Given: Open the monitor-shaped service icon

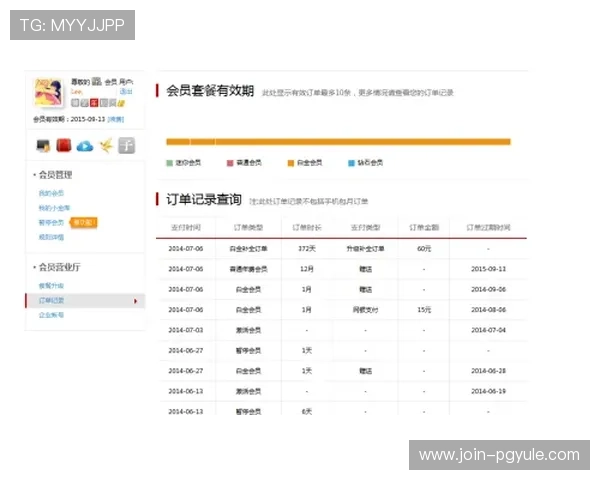Looking at the screenshot, I should [x=43, y=146].
